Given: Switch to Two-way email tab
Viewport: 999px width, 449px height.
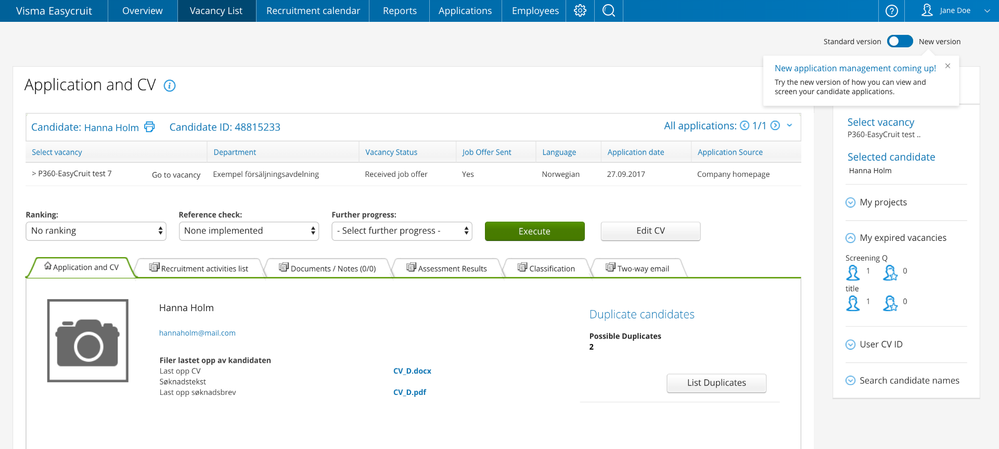Looking at the screenshot, I should (x=637, y=269).
